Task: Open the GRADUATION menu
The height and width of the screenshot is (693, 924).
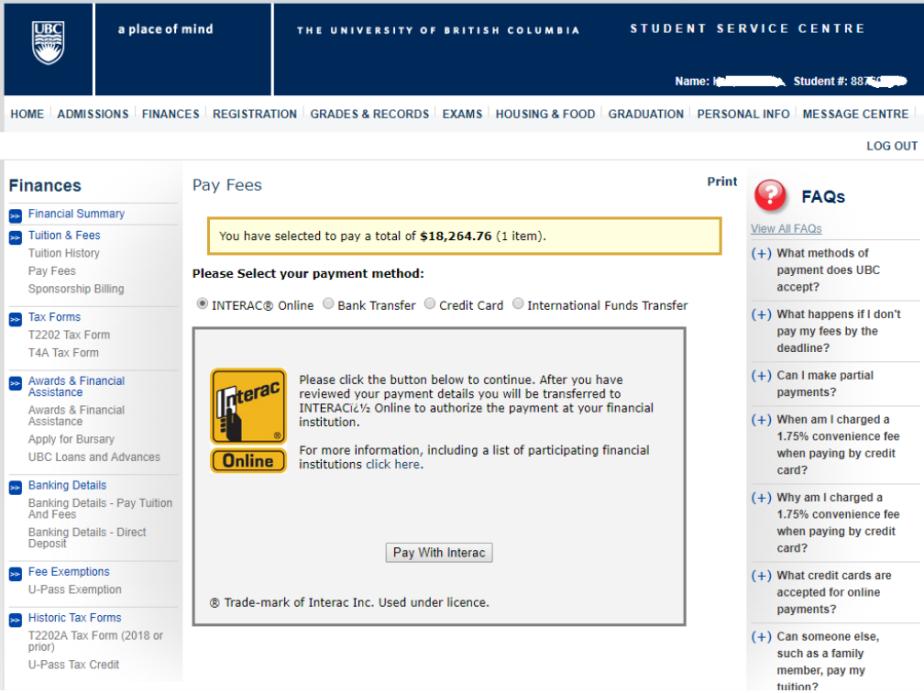Action: pyautogui.click(x=646, y=114)
